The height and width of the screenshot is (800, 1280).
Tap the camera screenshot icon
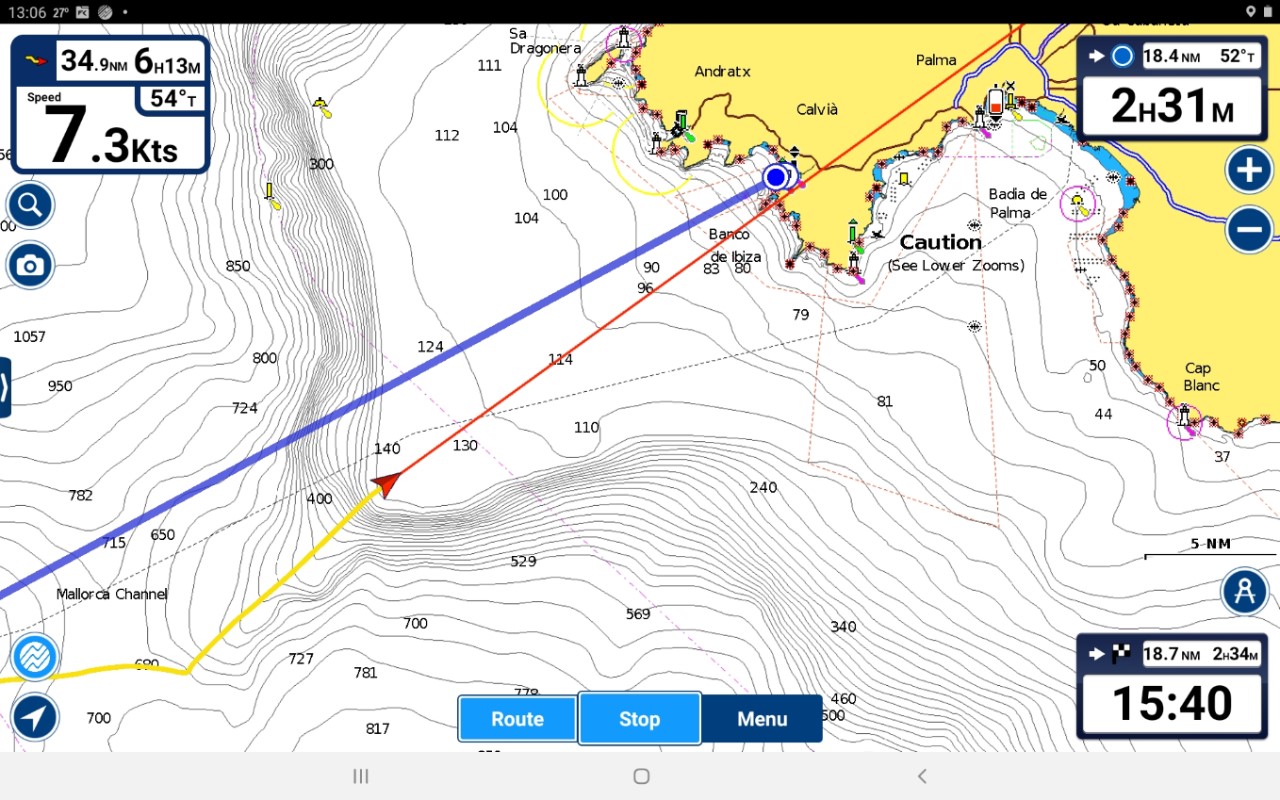[30, 265]
